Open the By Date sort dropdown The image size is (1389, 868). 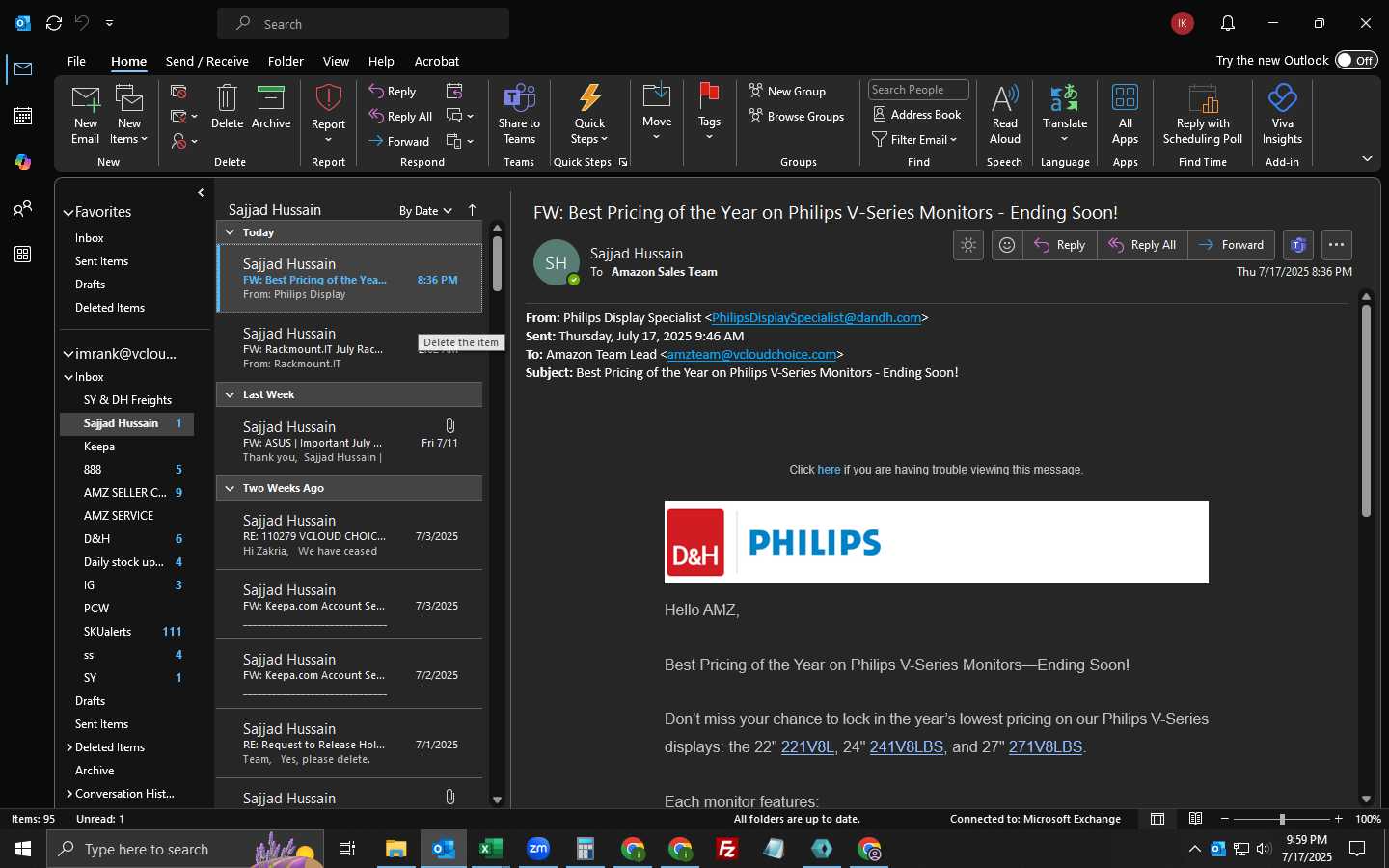[x=425, y=211]
